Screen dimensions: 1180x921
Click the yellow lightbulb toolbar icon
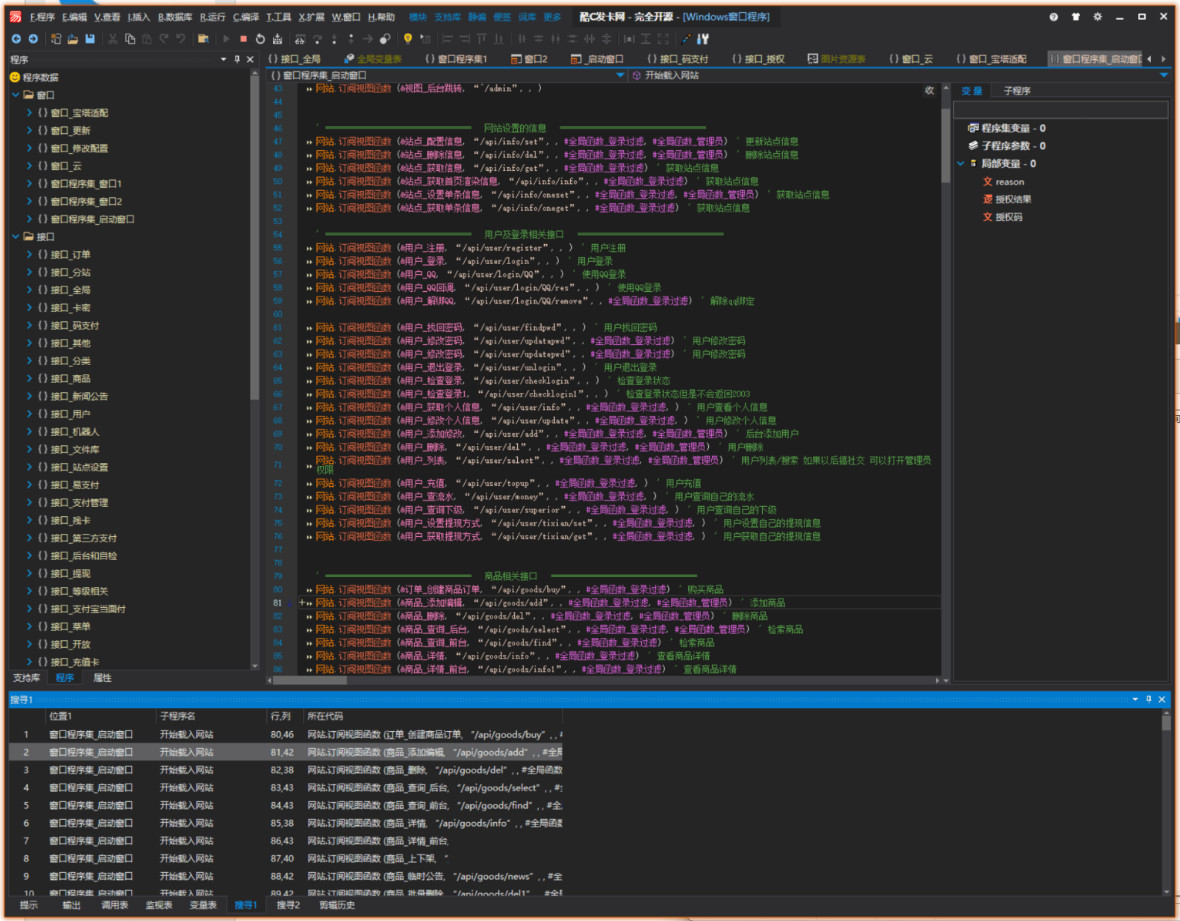[x=407, y=39]
